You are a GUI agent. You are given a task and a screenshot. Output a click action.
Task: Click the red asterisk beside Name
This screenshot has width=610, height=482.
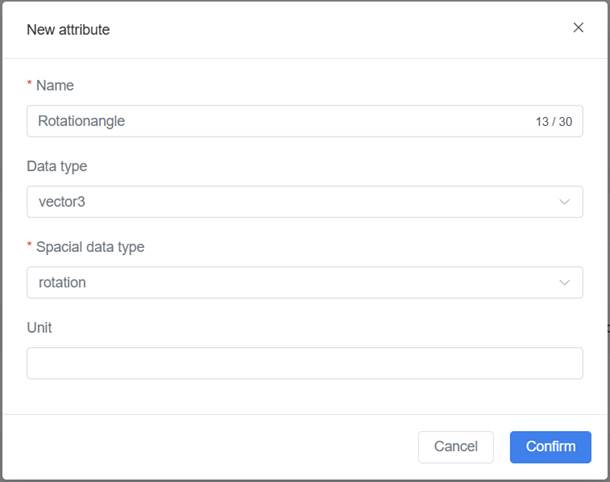[x=29, y=87]
